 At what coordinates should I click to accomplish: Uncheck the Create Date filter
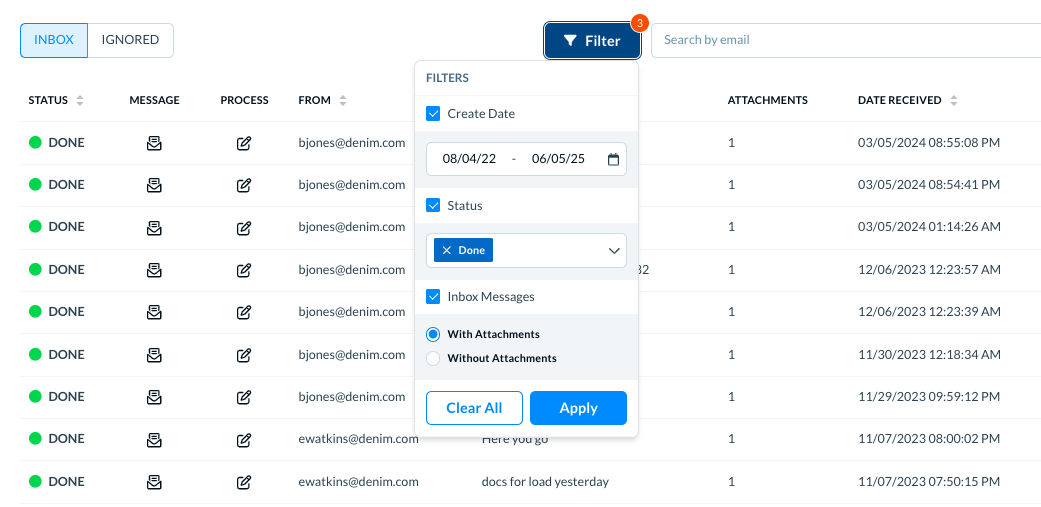point(433,113)
